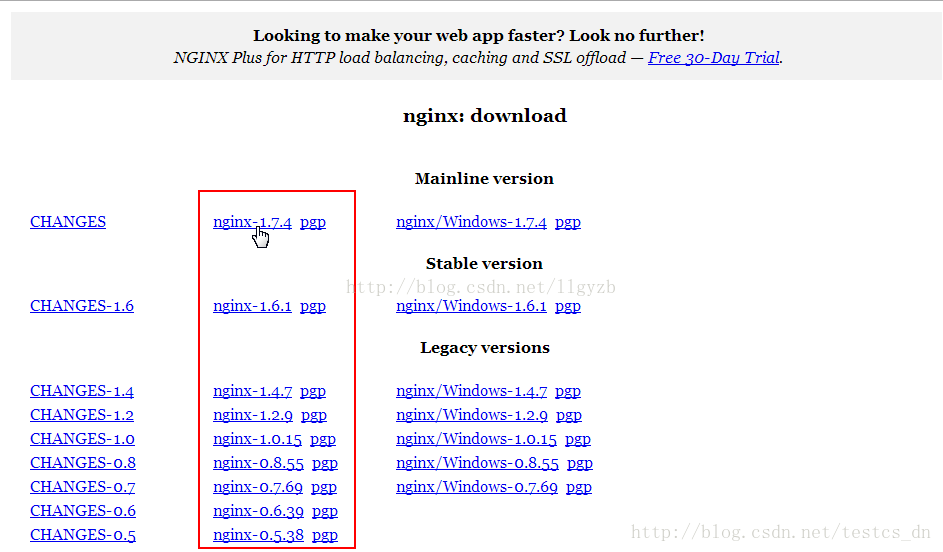Open the CHANGES-0.8 link
Image resolution: width=943 pixels, height=552 pixels.
83,463
